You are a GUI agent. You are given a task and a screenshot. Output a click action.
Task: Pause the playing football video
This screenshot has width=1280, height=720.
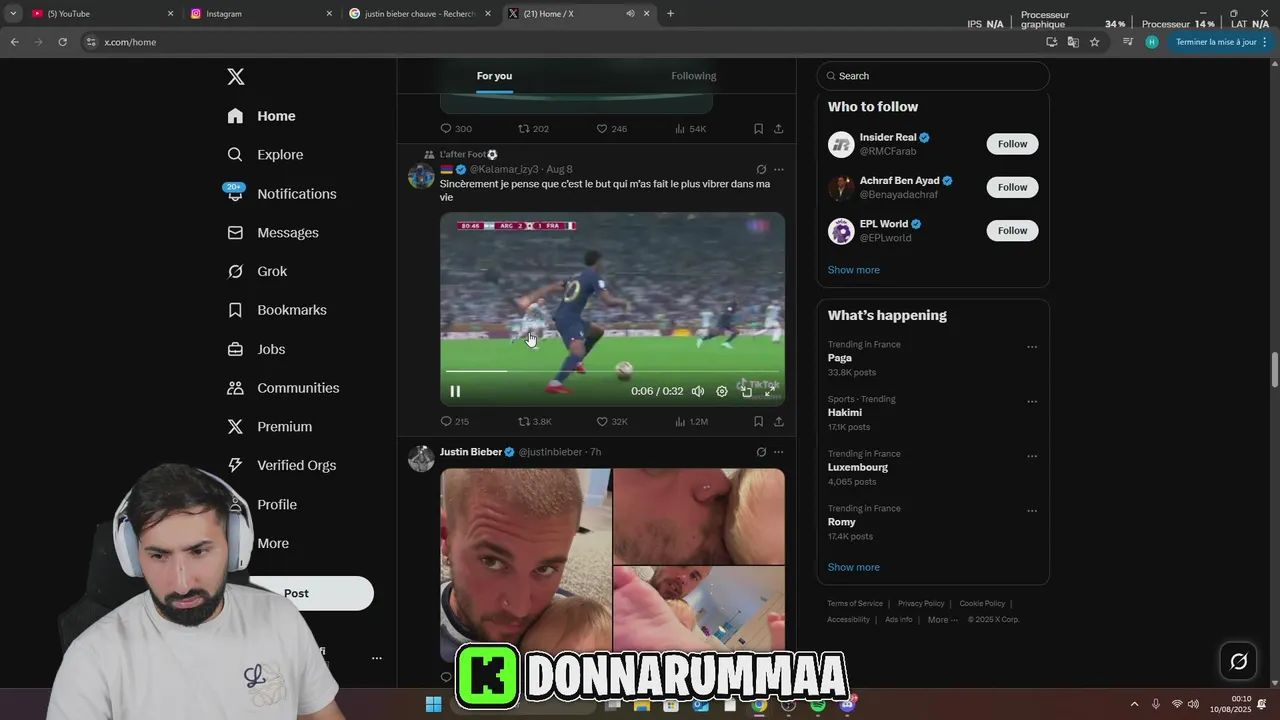pyautogui.click(x=455, y=391)
